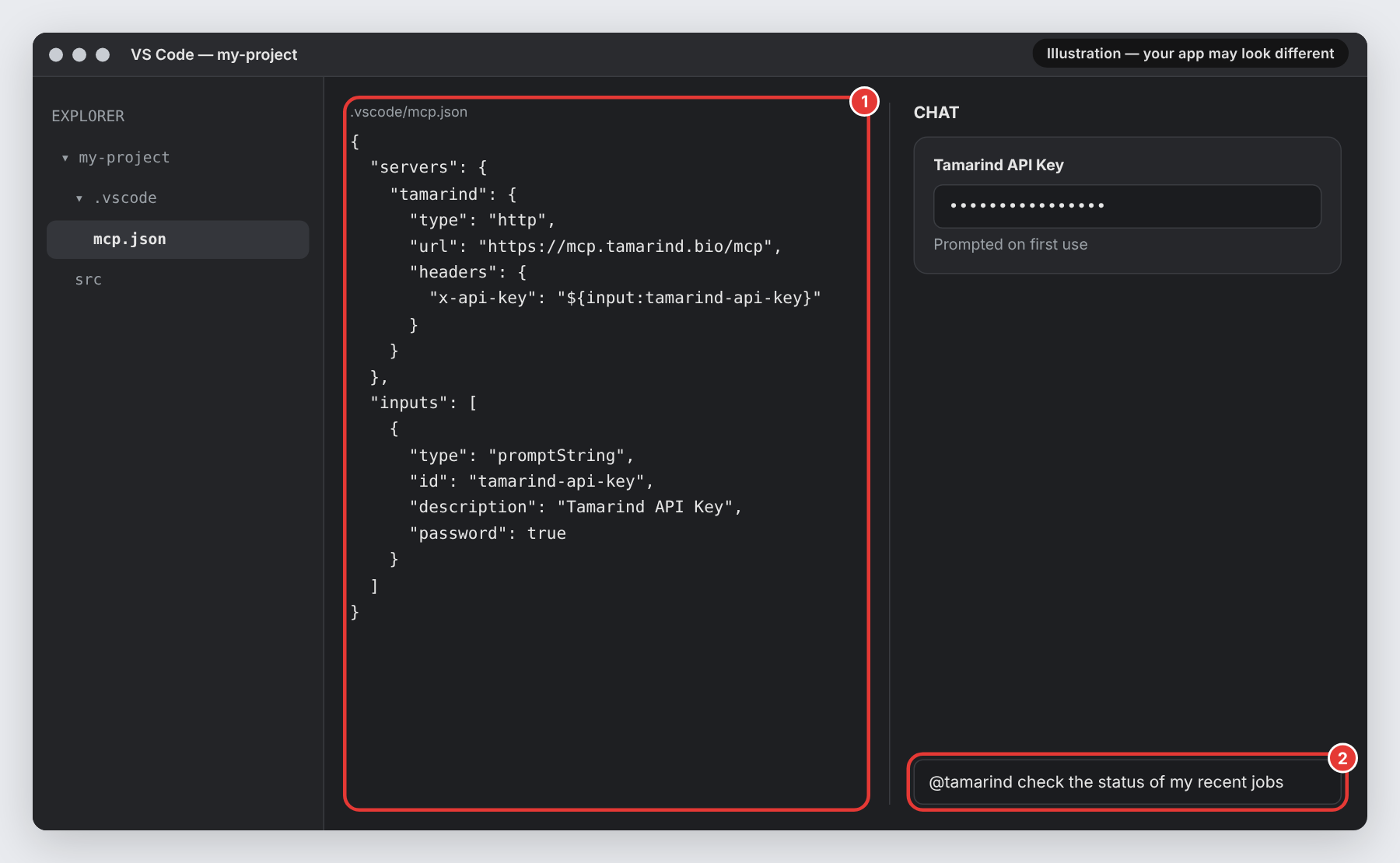Image resolution: width=1400 pixels, height=863 pixels.
Task: Click the "headers": { line
Action: (468, 272)
